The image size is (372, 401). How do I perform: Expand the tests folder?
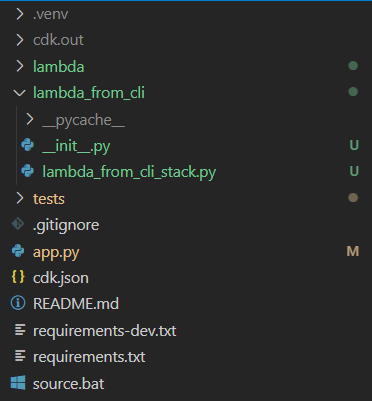point(20,198)
